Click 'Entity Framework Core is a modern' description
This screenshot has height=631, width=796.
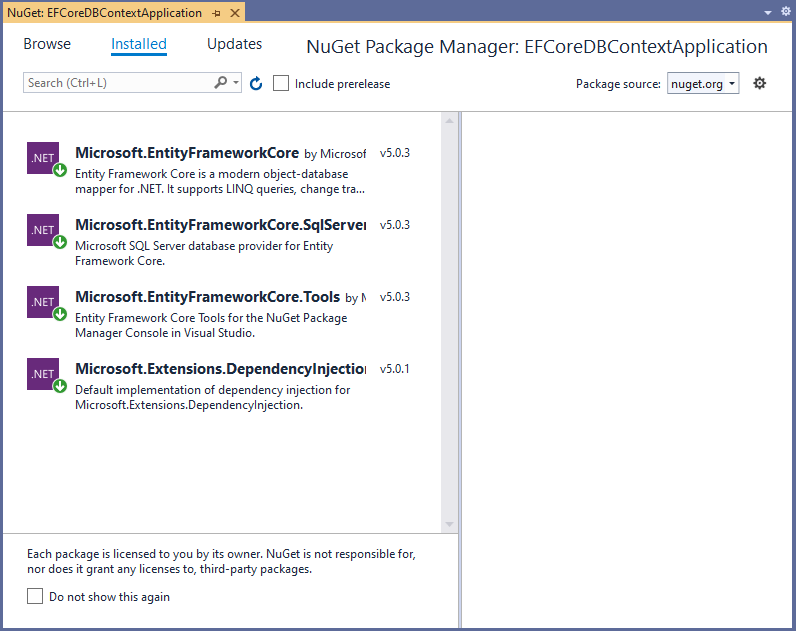pyautogui.click(x=220, y=182)
